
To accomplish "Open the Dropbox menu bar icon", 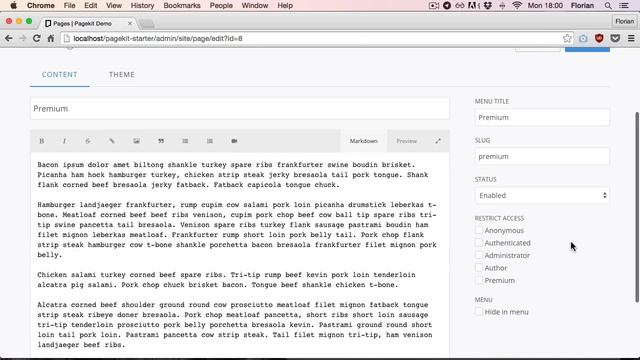I will [x=488, y=6].
